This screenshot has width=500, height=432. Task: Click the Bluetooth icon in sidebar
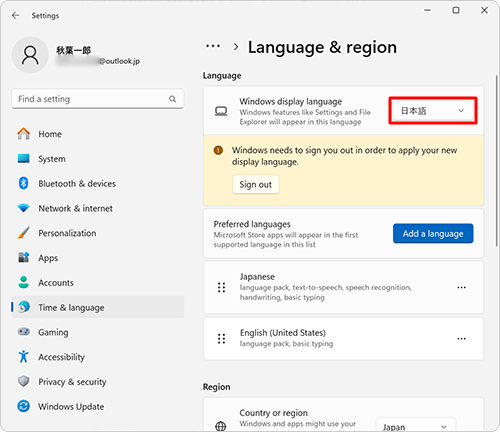click(x=23, y=183)
